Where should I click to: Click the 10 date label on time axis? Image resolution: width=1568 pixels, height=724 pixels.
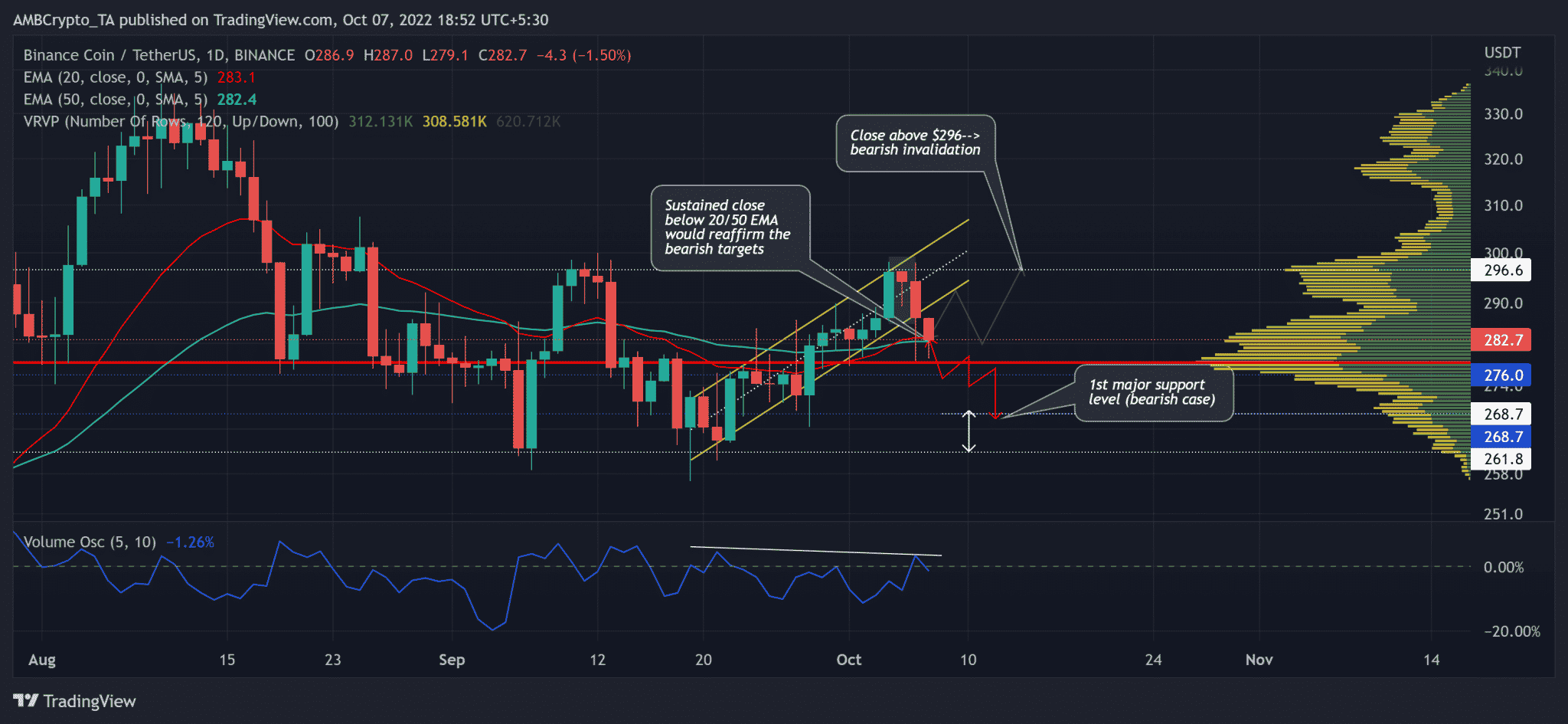[x=969, y=660]
